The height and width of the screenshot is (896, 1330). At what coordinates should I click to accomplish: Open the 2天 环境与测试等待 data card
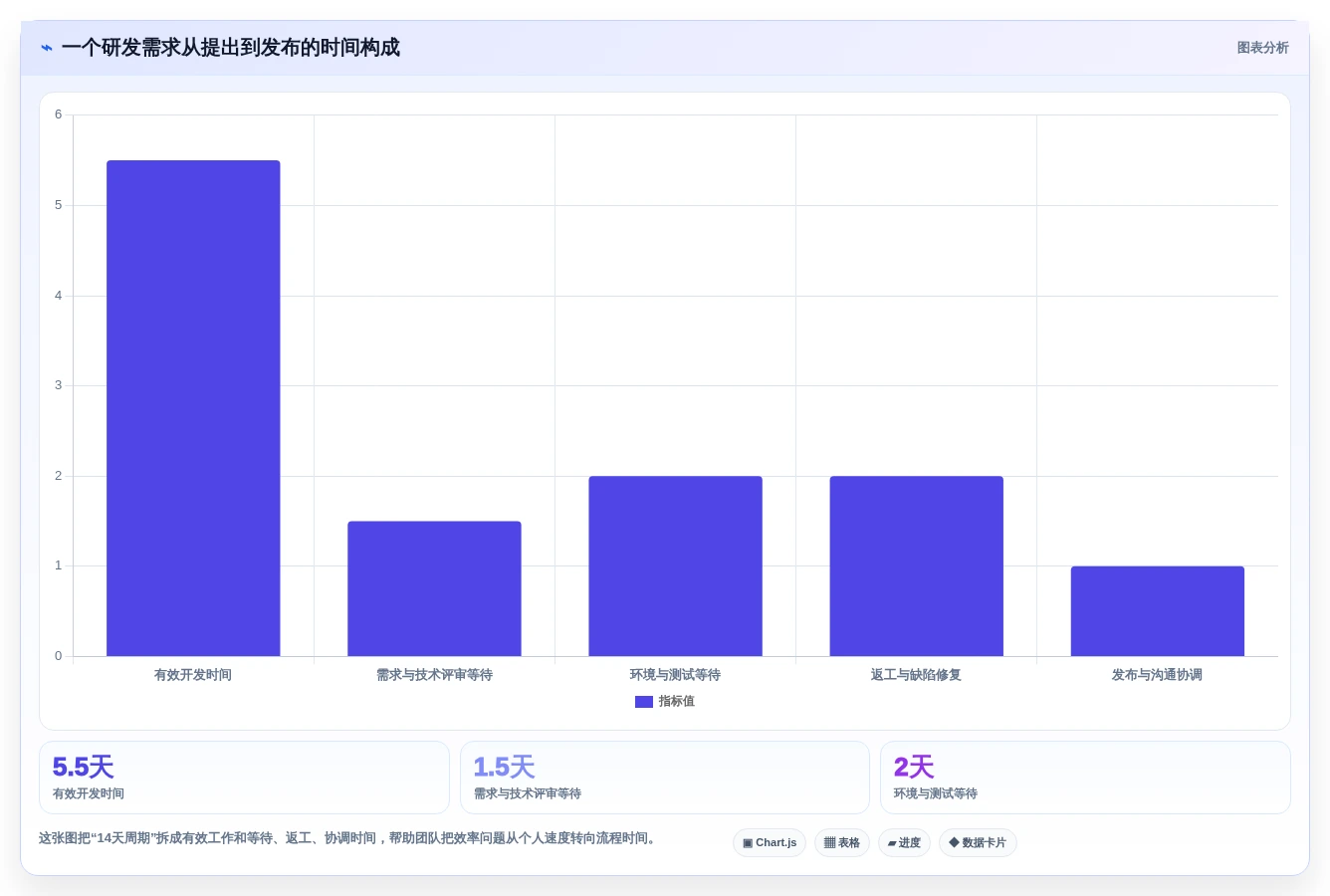coord(1085,778)
